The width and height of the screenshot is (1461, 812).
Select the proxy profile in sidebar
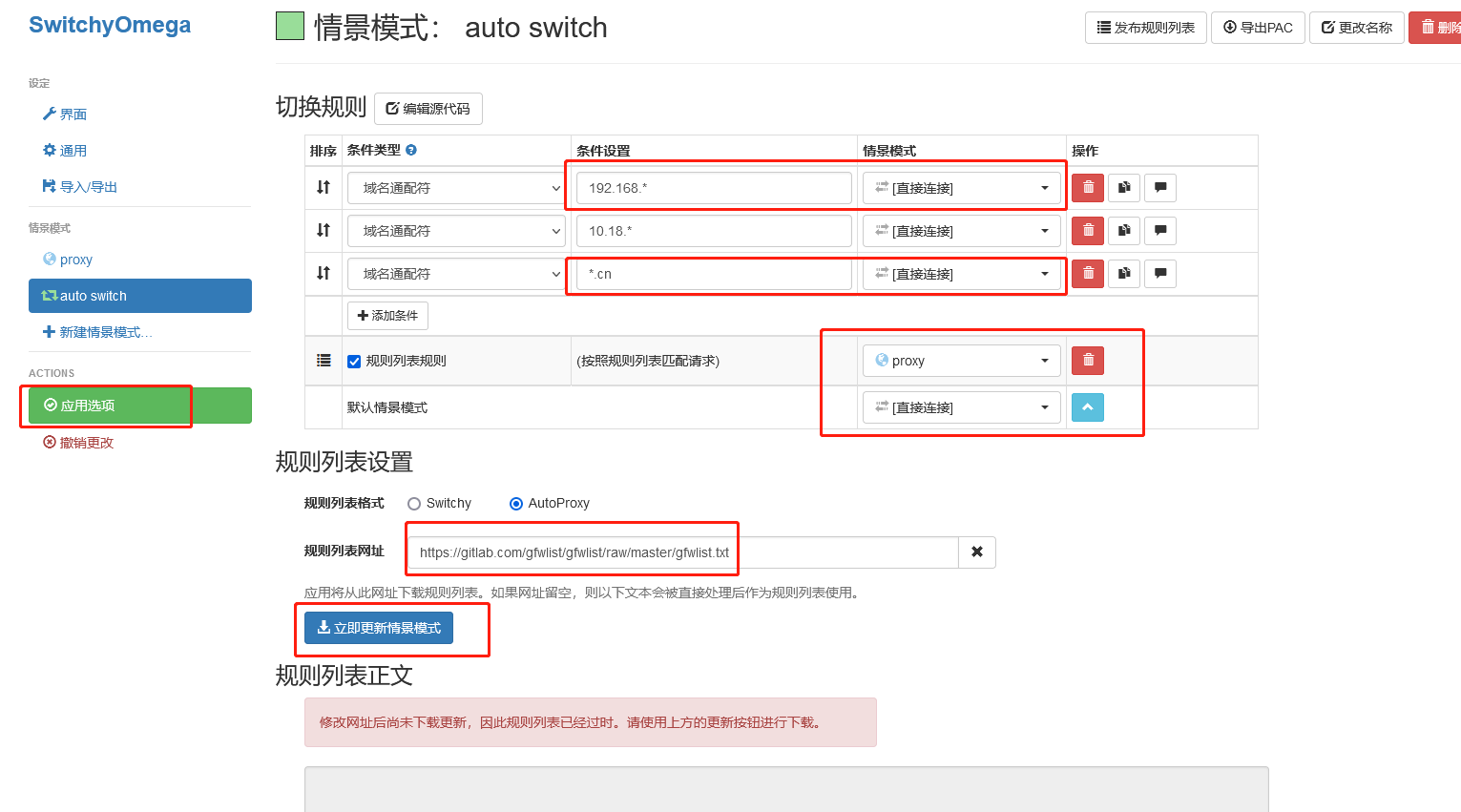click(140, 260)
